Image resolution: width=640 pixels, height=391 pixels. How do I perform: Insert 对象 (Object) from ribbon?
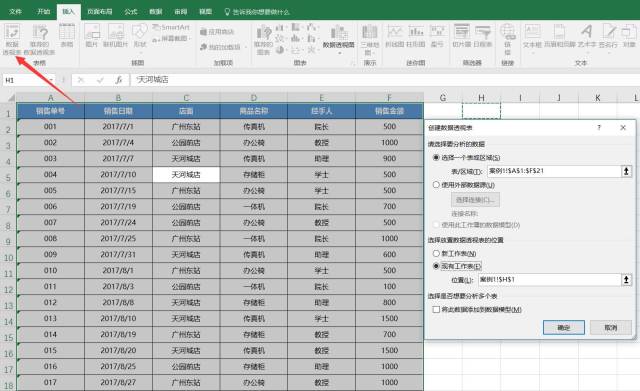(629, 36)
